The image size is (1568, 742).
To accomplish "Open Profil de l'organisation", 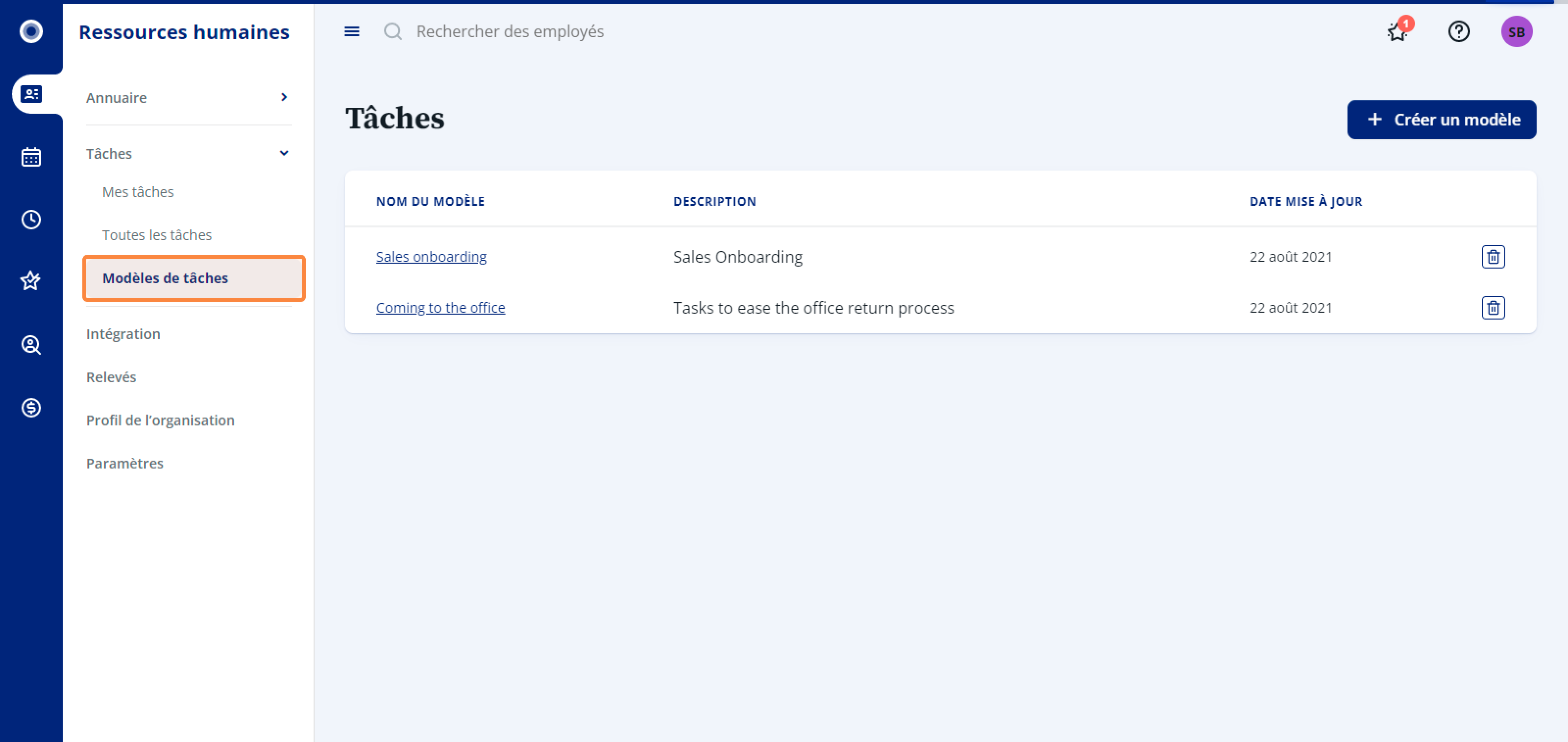I will point(160,420).
